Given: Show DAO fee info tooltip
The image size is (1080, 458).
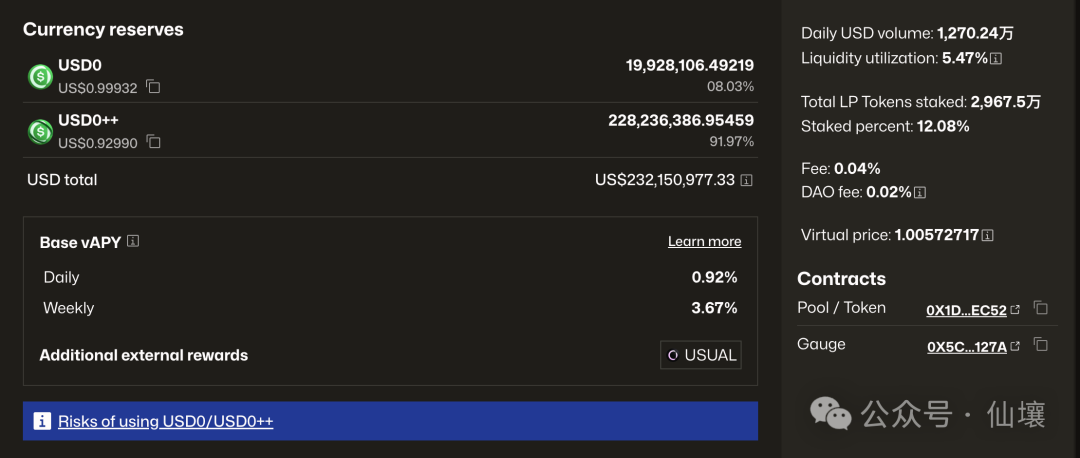Looking at the screenshot, I should (920, 192).
